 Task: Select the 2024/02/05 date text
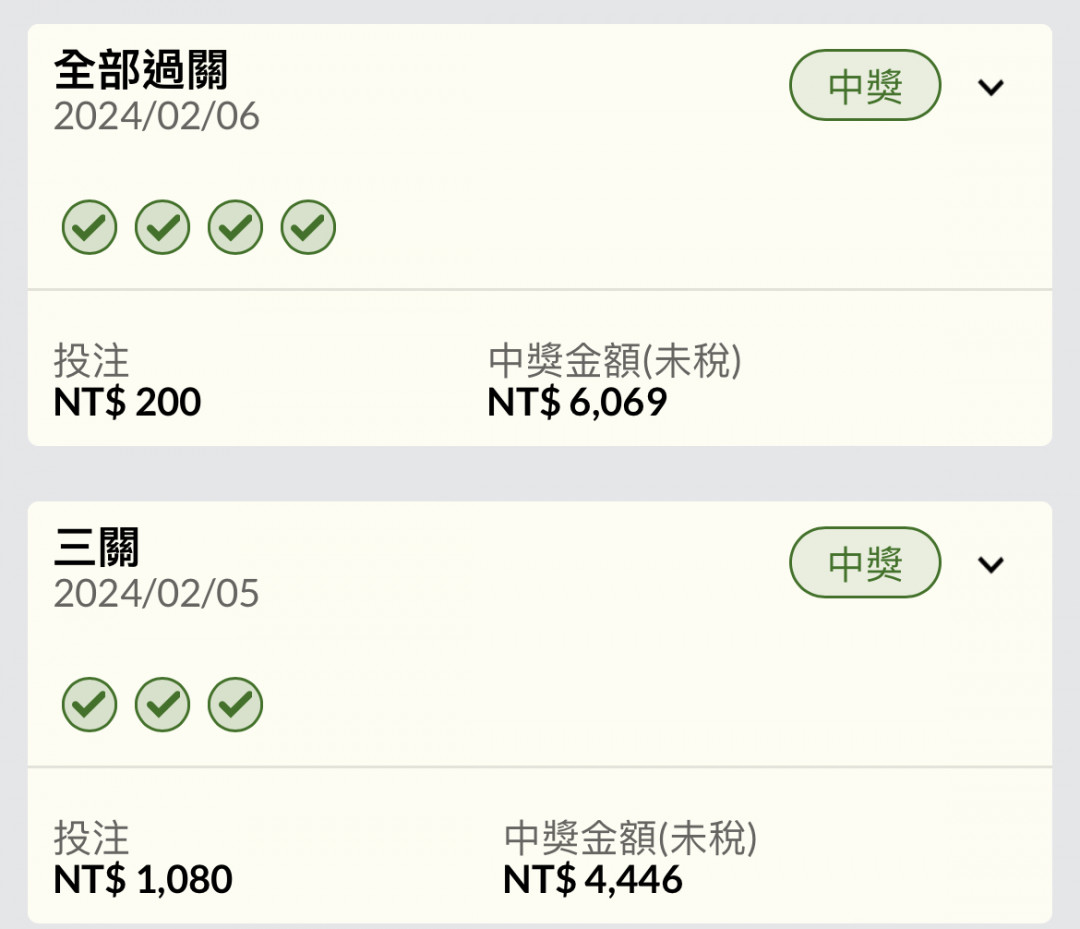tap(156, 593)
